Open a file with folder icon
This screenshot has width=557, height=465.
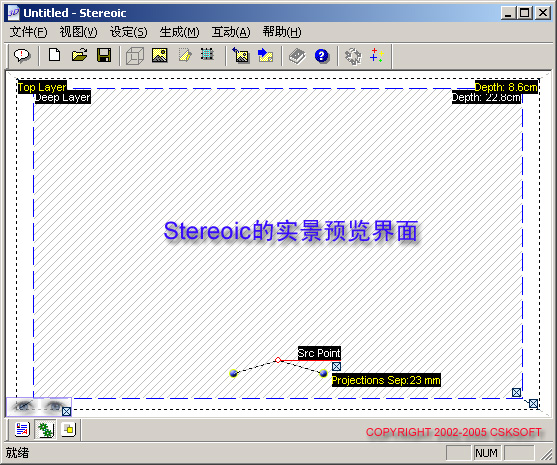[x=79, y=55]
